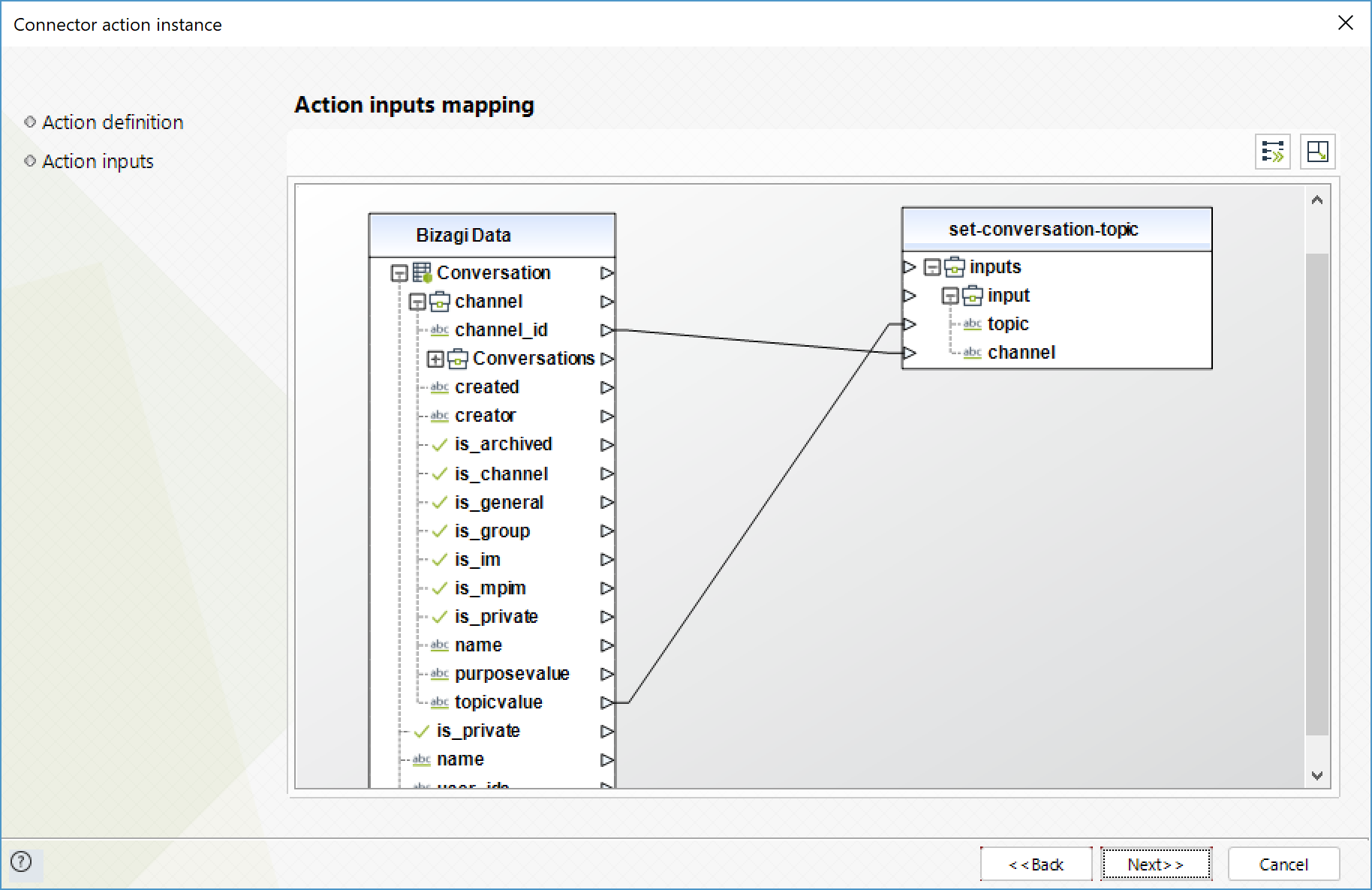Collapse the channel node in Bizagi Data
The height and width of the screenshot is (890, 1372).
point(417,302)
